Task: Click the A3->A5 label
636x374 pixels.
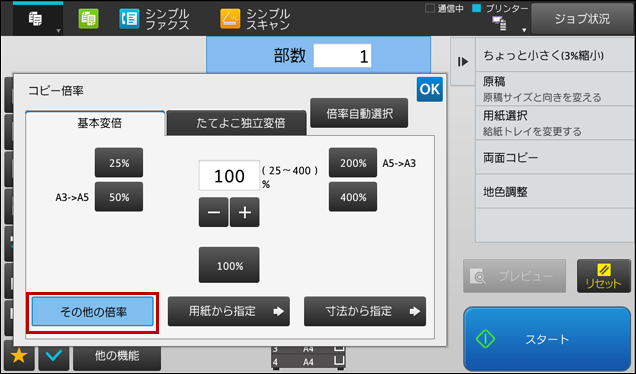Action: pos(72,198)
